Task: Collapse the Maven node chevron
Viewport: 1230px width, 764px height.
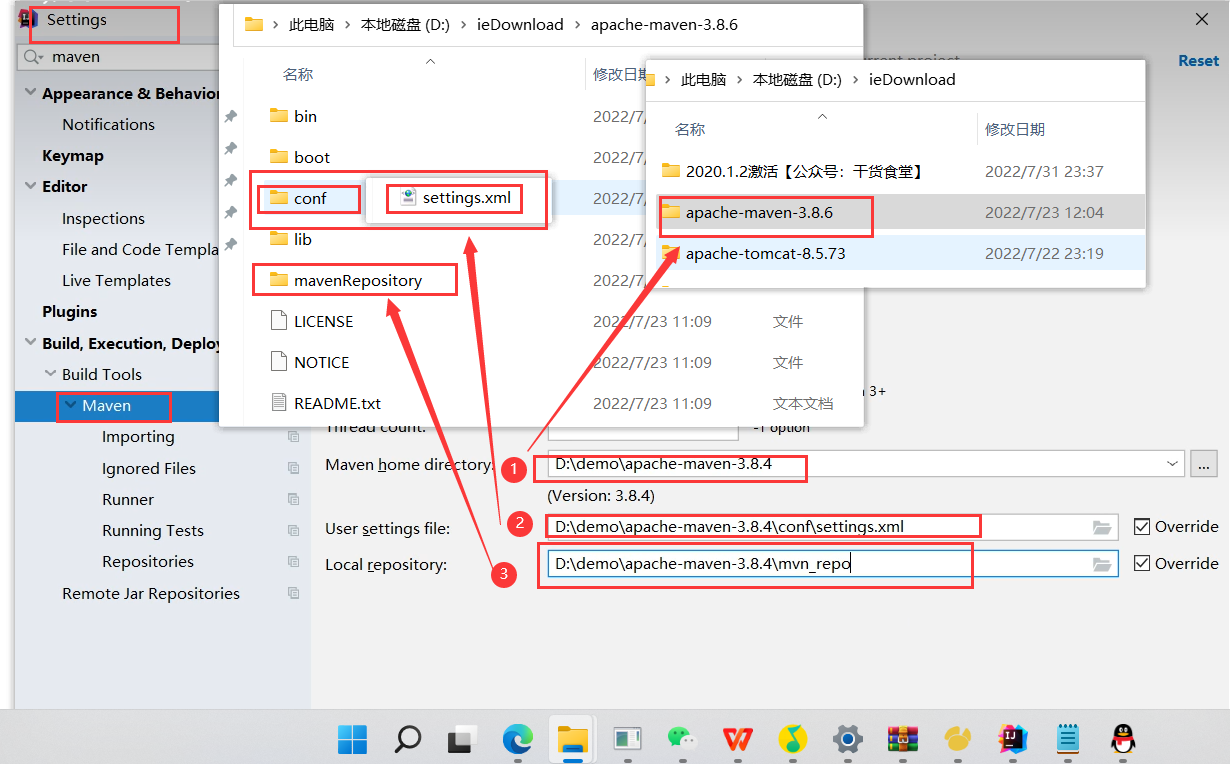Action: click(70, 405)
